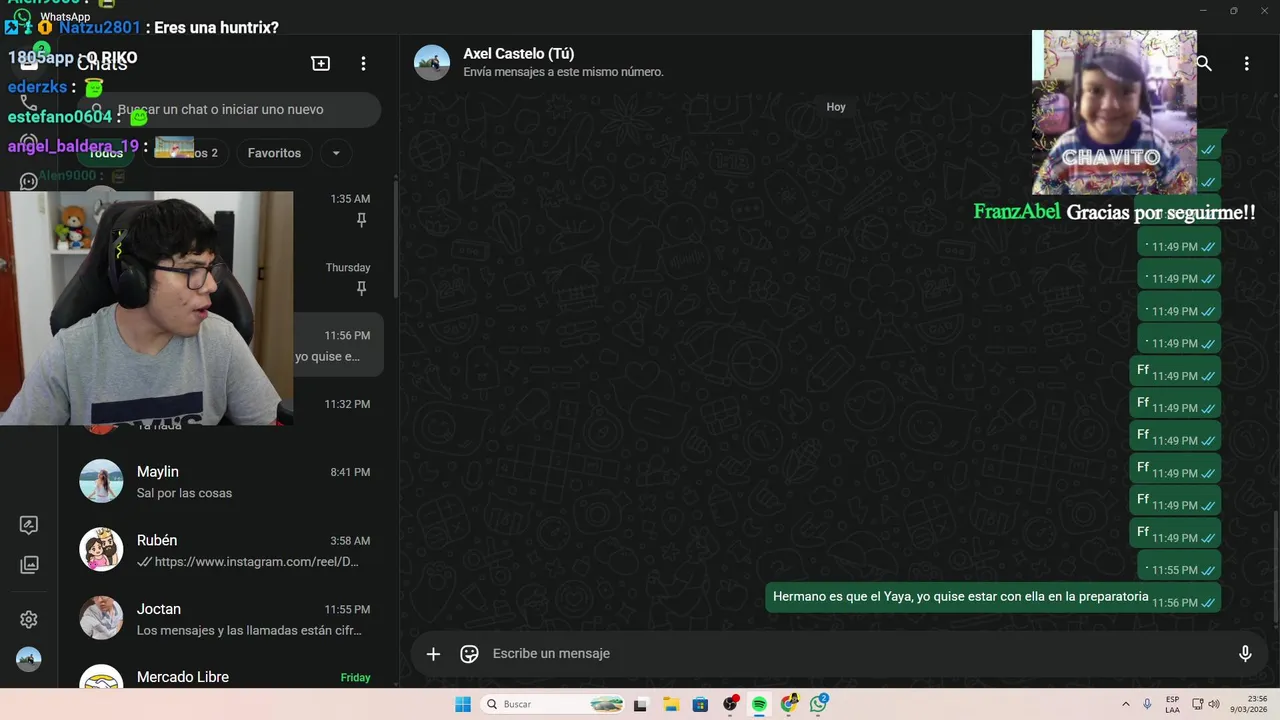Screen dimensions: 1280x720
Task: Click the search or start new chat field
Action: click(229, 110)
